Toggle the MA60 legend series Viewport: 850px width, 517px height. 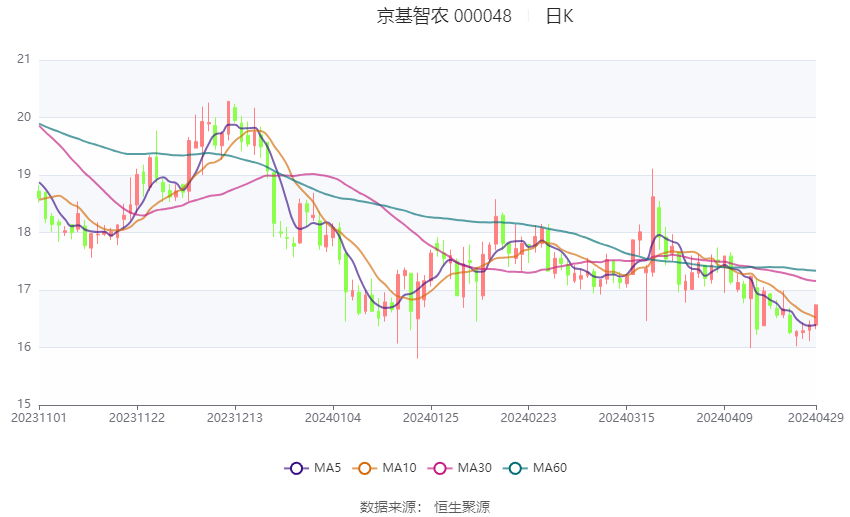535,468
